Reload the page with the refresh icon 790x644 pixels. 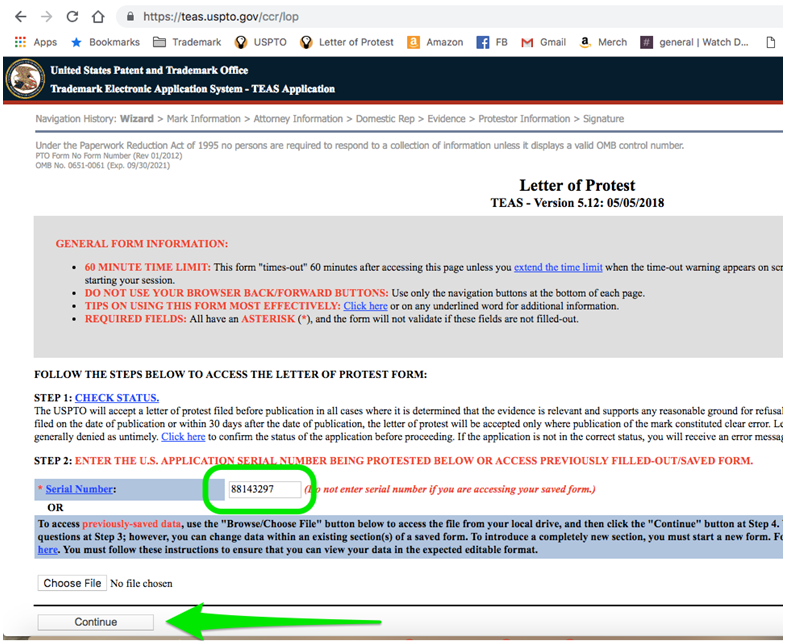[73, 17]
